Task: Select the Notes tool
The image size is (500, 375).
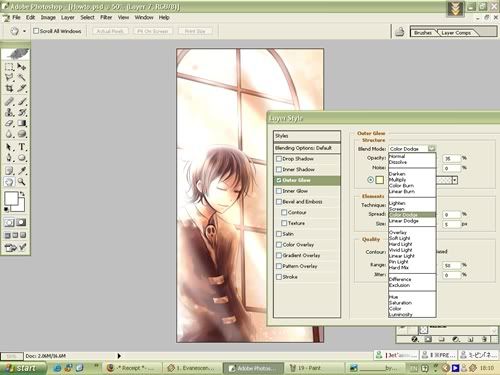Action: point(9,171)
